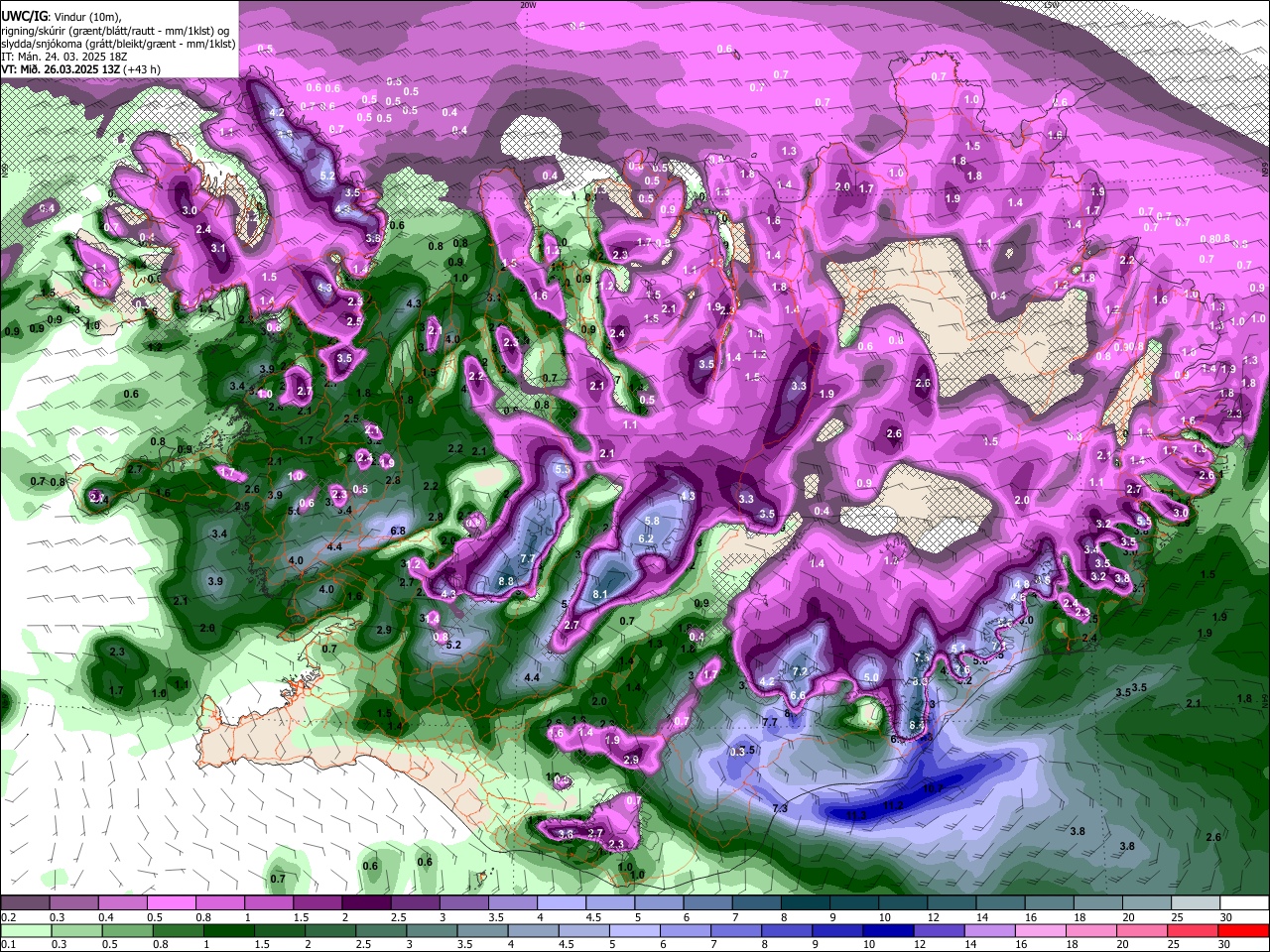Select the crimson 25 swatch, lower legend row
This screenshot has height=952, width=1270.
pos(1194,930)
